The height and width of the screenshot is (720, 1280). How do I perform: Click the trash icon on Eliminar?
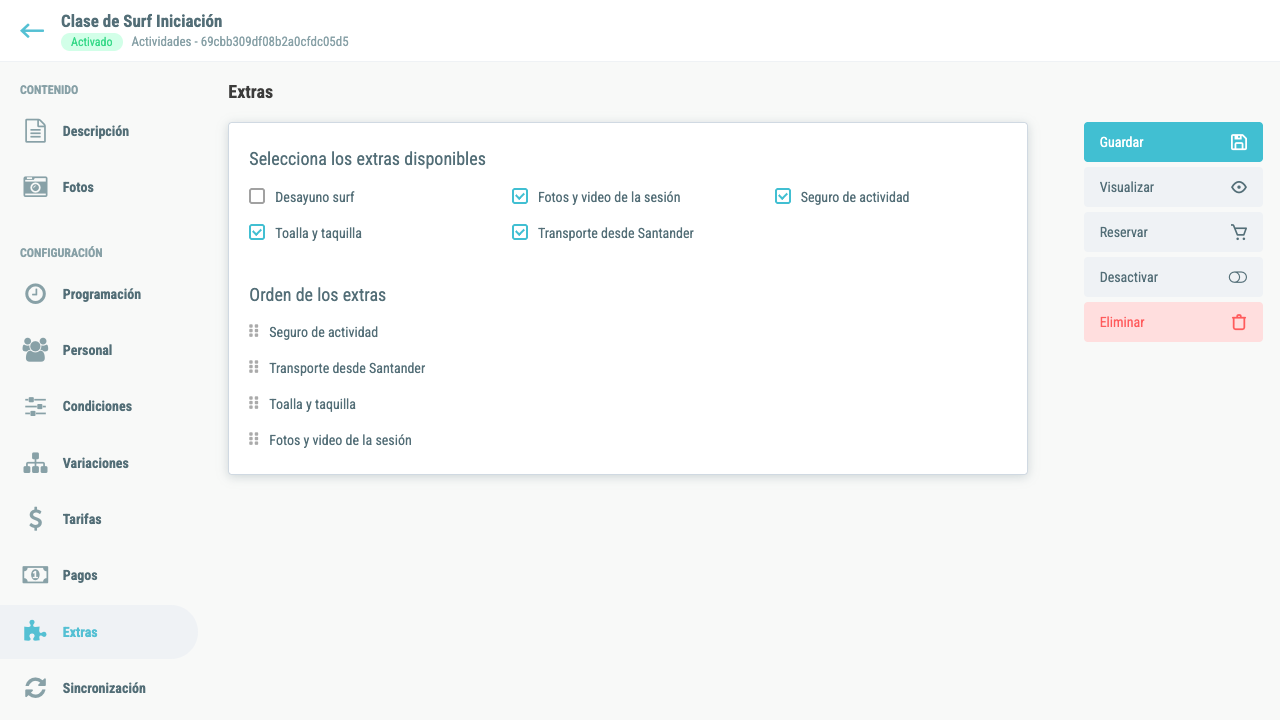click(1239, 322)
